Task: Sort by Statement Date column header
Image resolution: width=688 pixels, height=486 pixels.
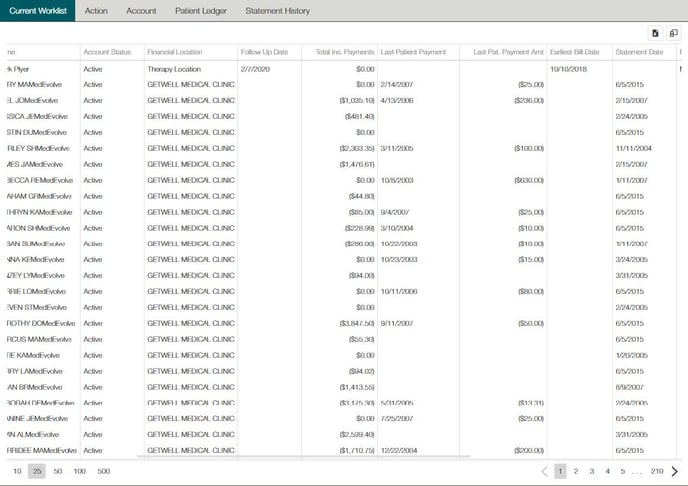Action: click(639, 51)
